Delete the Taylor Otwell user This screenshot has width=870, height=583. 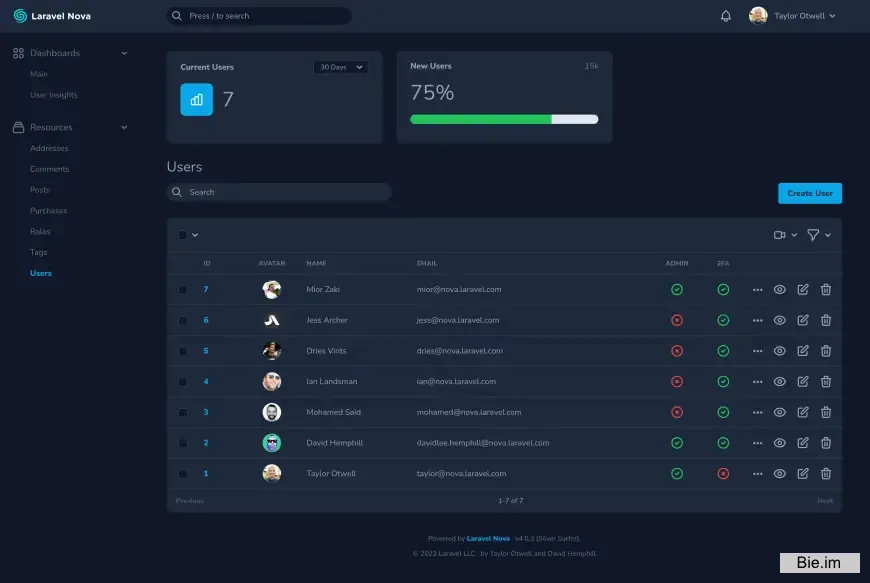(x=826, y=473)
